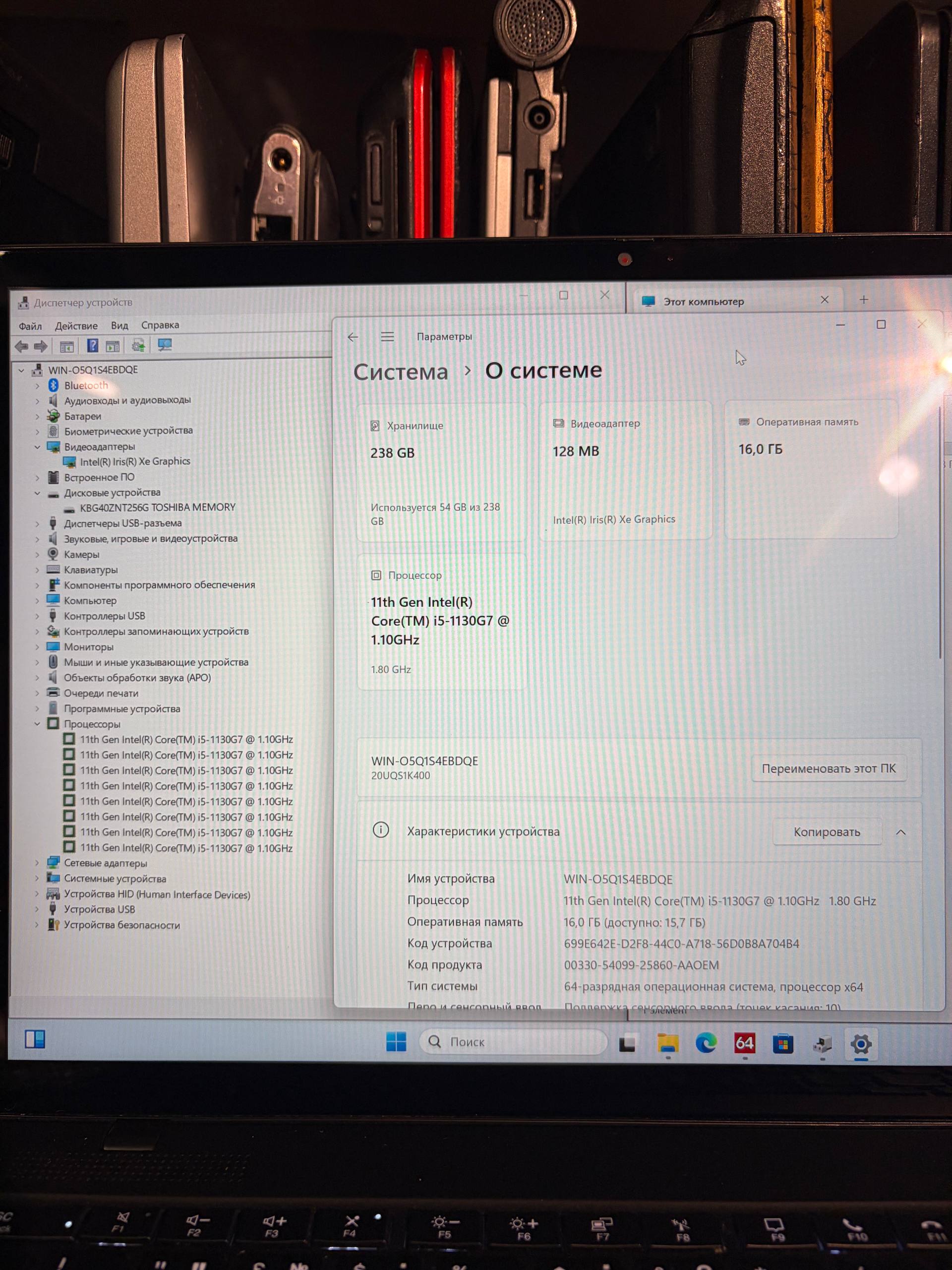Screen dimensions: 952x1270
Task: Expand the Bluetooth node
Action: (x=37, y=386)
